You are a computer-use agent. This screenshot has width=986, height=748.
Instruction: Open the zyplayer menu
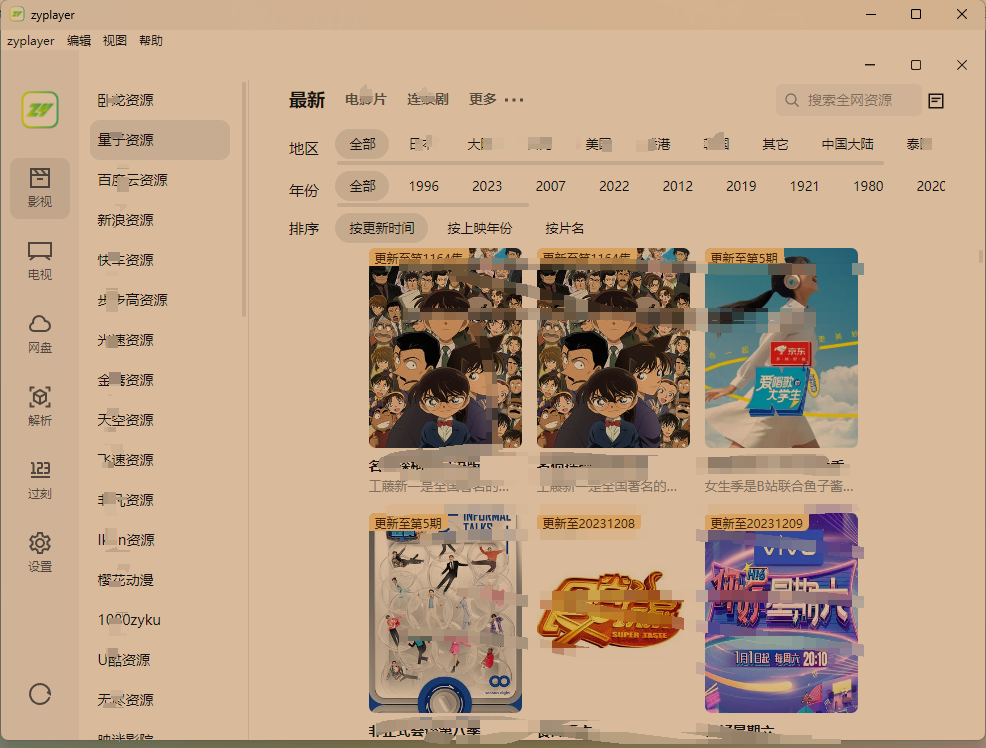point(30,40)
